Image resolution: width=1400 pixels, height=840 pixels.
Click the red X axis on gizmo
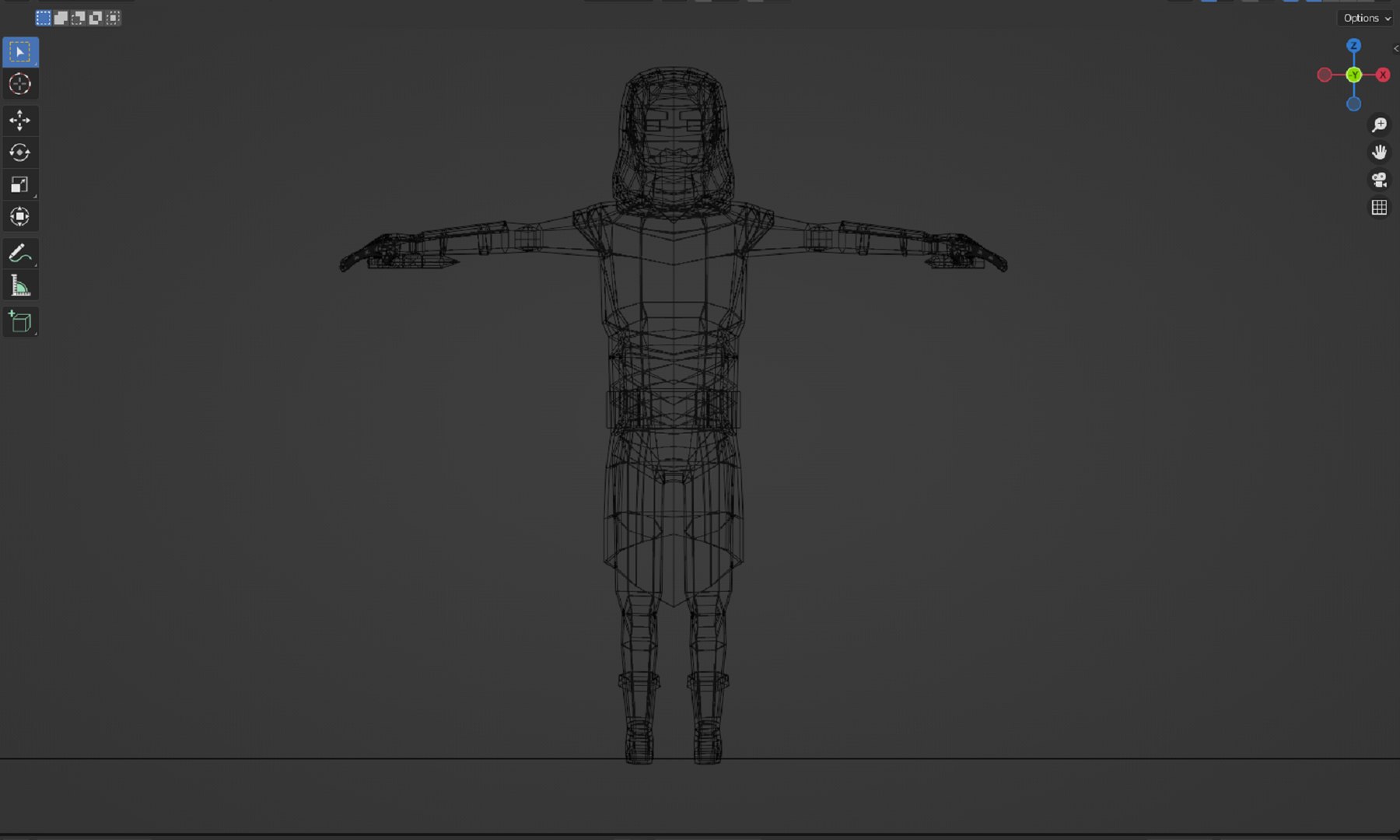coord(1383,75)
